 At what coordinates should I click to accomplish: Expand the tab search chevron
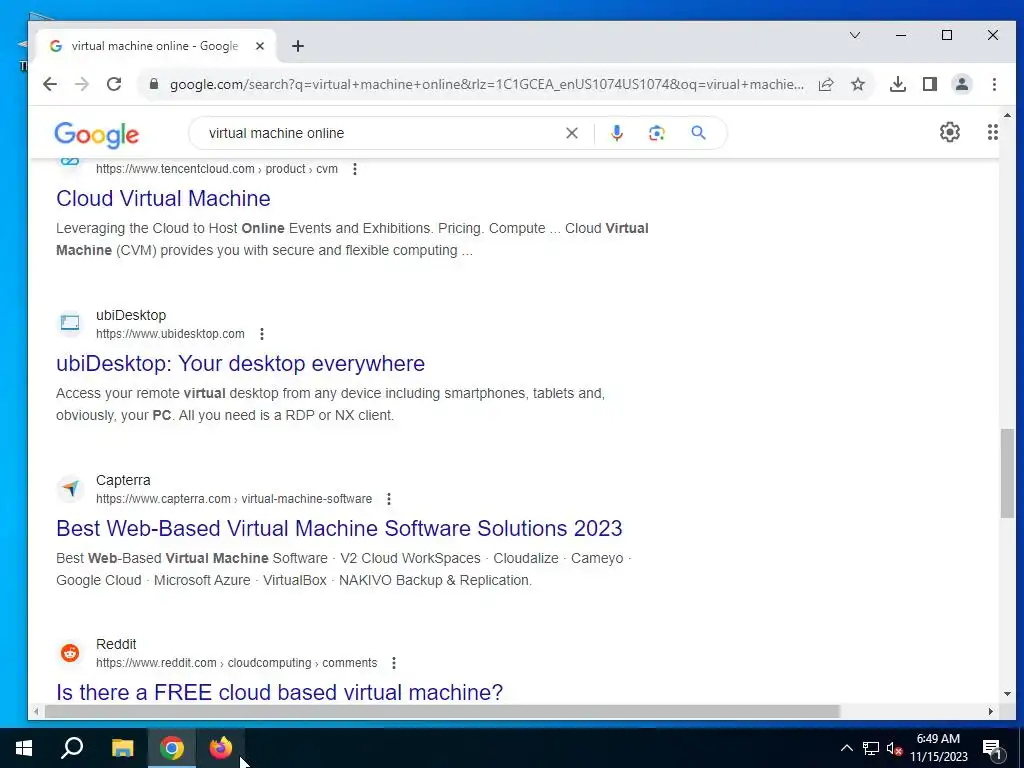855,35
